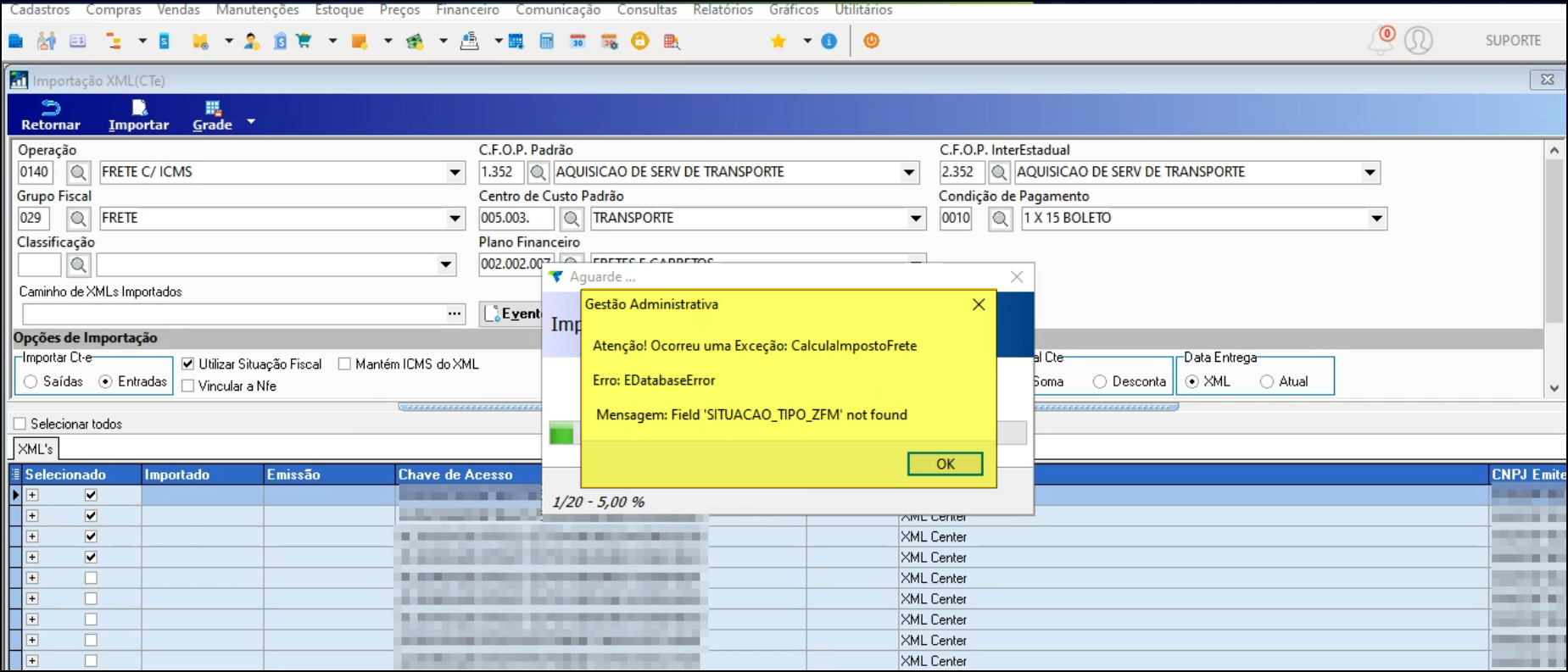Open the TRANSPORTE cost center dropdown
Image resolution: width=1568 pixels, height=672 pixels.
pos(916,219)
